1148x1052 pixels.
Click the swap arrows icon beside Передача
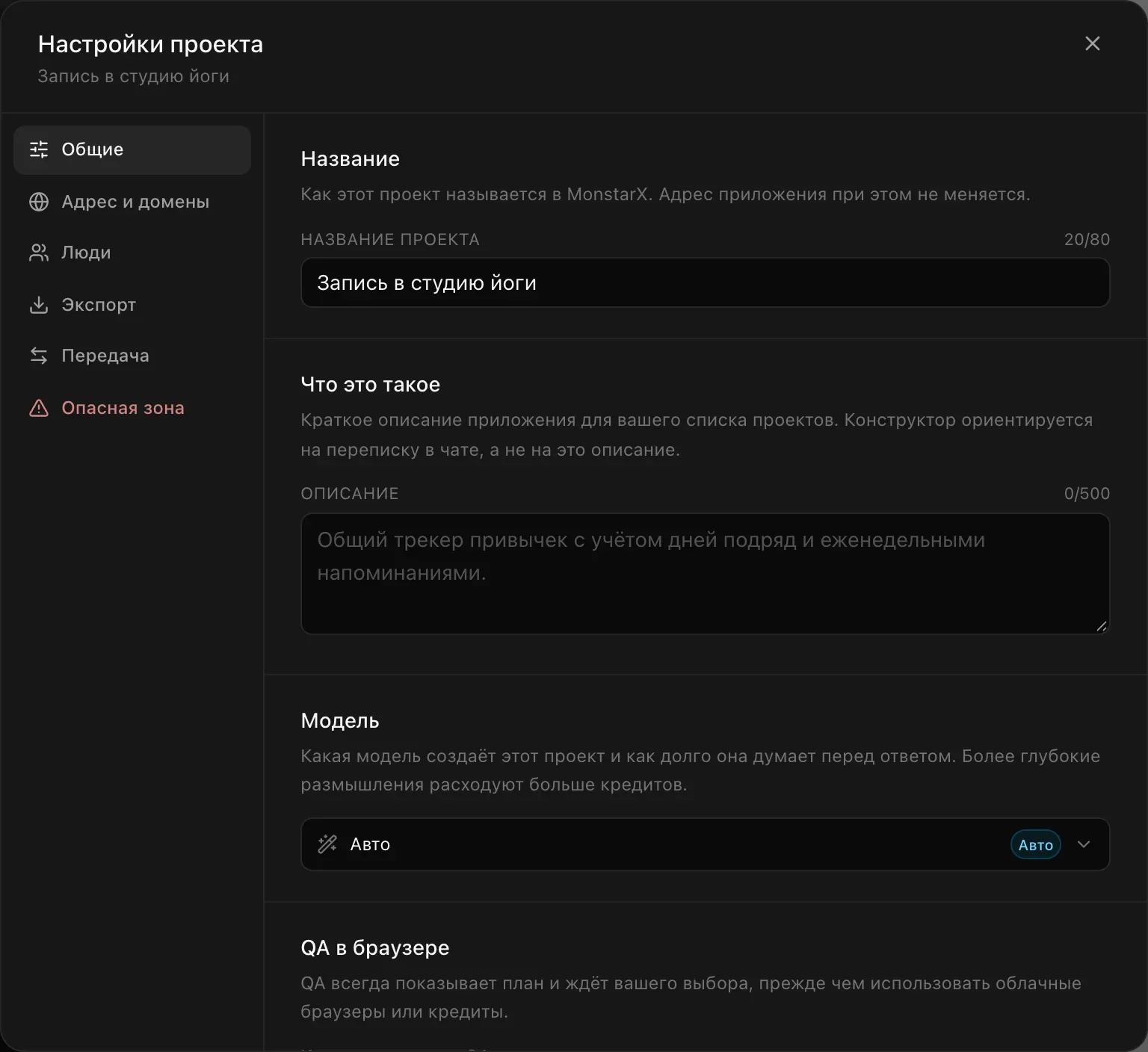tap(39, 356)
